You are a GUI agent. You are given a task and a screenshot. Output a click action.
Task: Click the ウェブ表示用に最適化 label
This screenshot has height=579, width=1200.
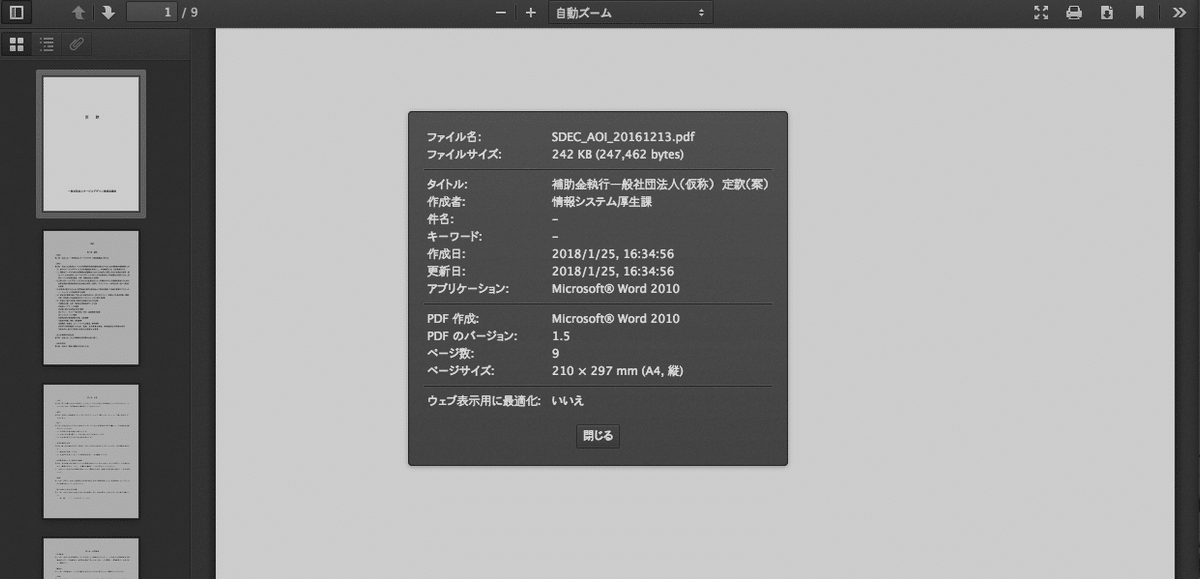tap(484, 400)
